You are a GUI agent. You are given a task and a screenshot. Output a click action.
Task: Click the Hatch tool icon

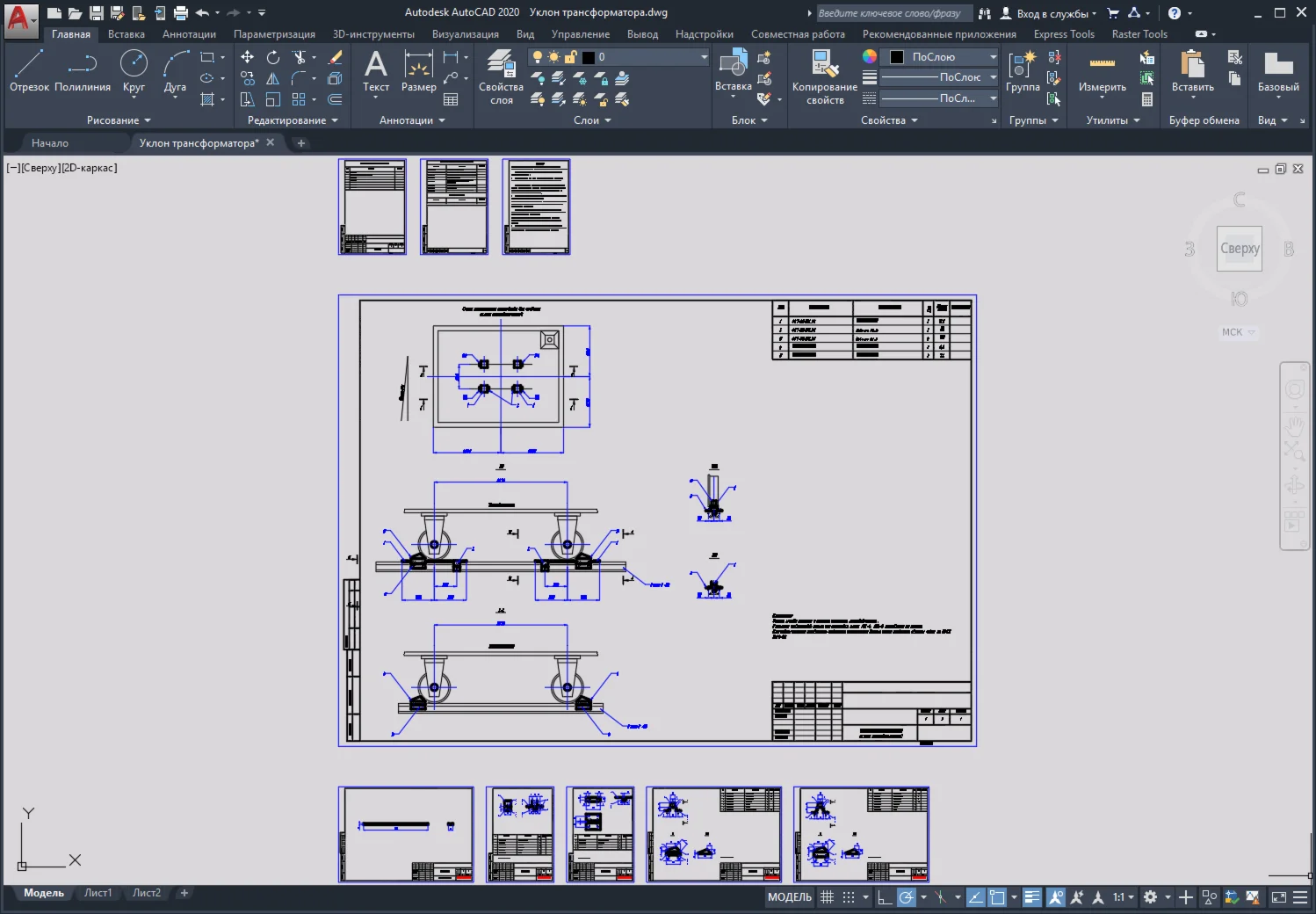208,99
